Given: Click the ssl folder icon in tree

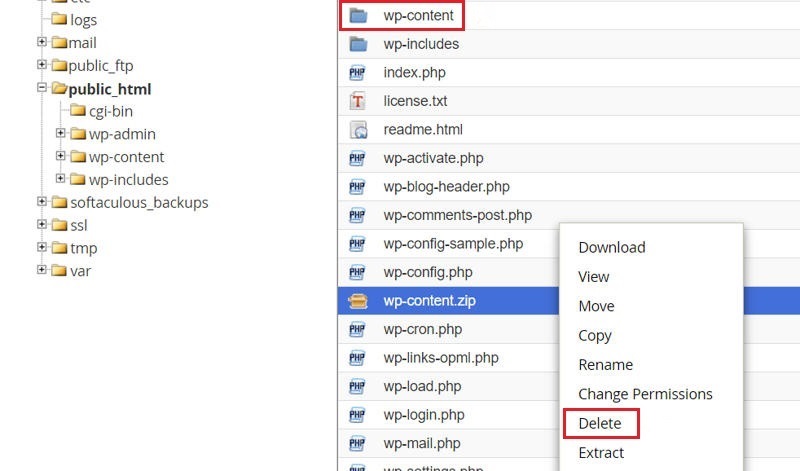Looking at the screenshot, I should pos(59,225).
